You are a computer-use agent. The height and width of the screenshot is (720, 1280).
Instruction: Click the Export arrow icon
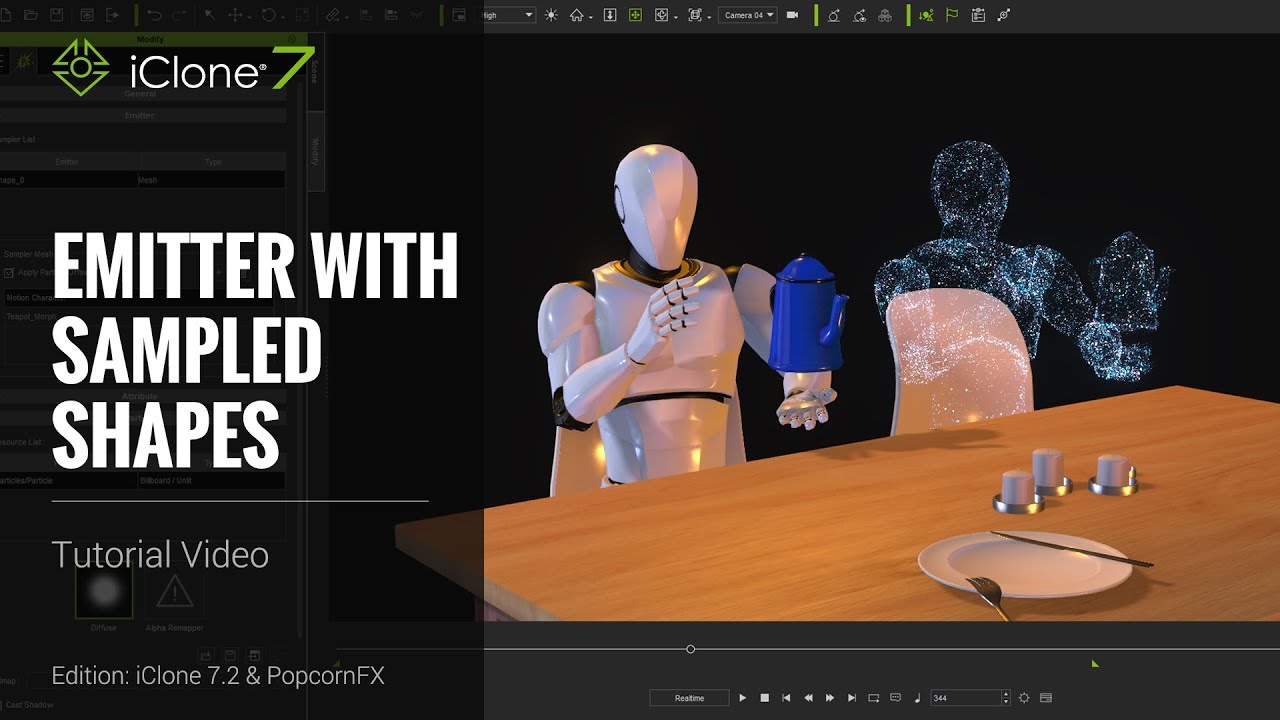pos(112,15)
